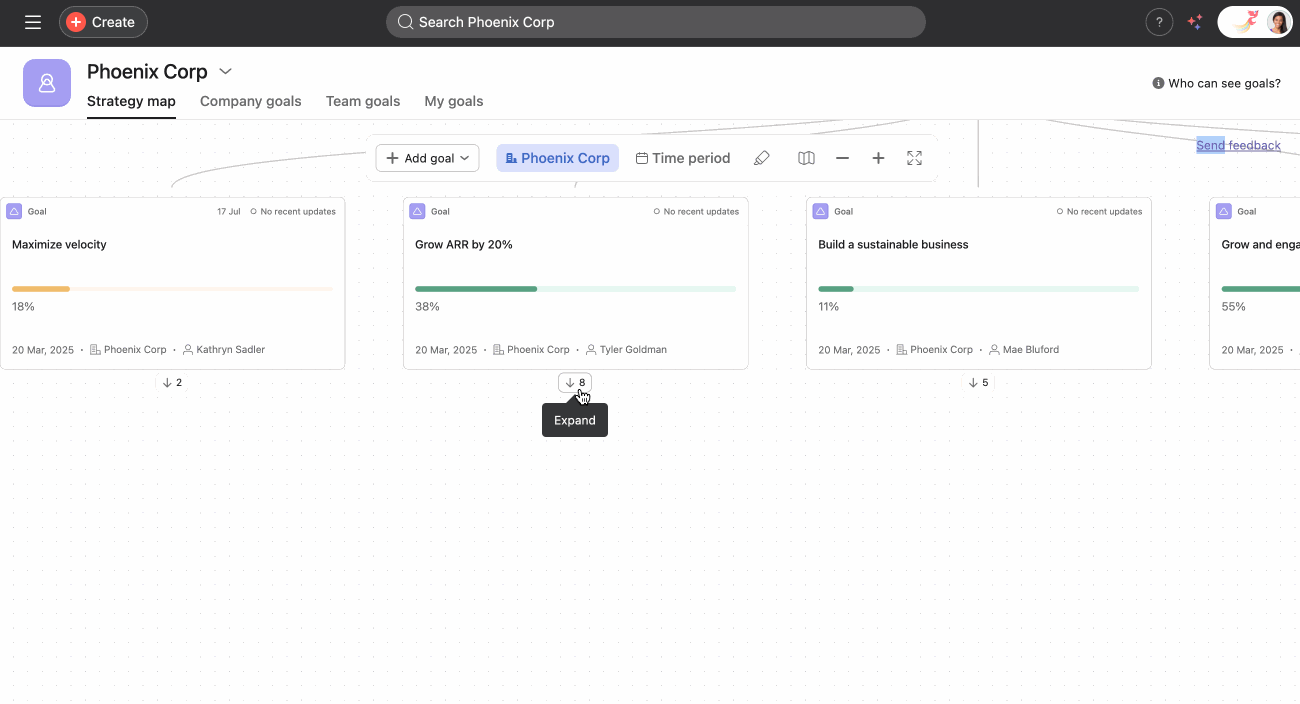Screen dimensions: 1300x704
Task: Open the hamburger navigation menu
Action: [33, 22]
